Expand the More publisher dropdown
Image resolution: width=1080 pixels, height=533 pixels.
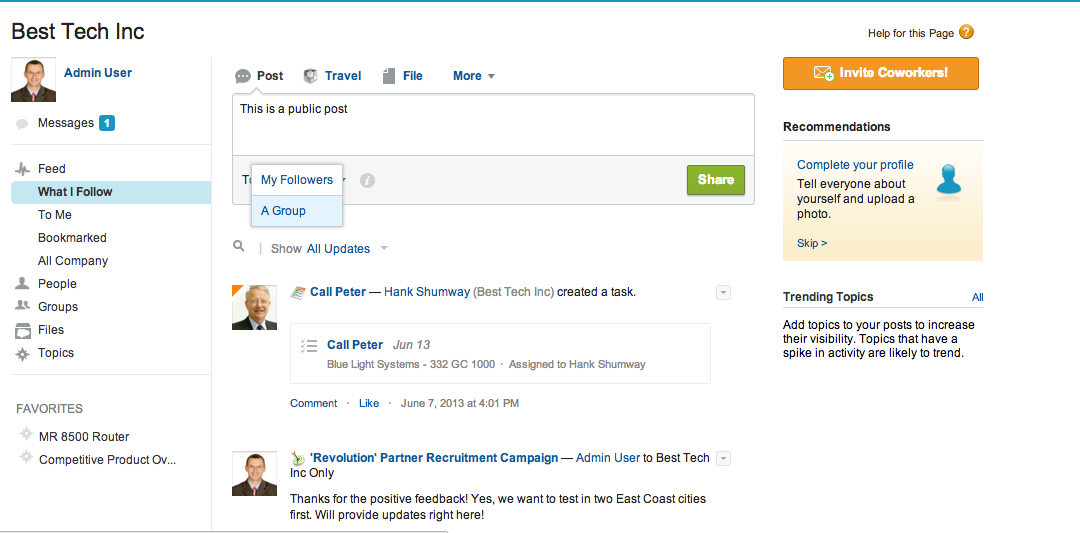click(473, 76)
